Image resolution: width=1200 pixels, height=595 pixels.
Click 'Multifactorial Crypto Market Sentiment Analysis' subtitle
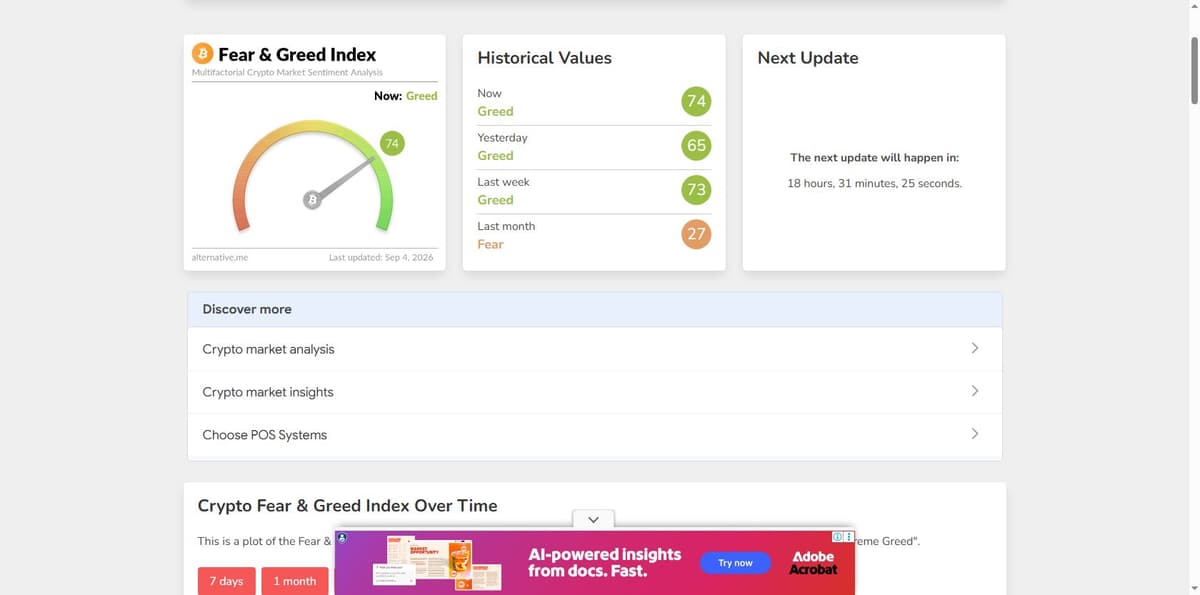[287, 73]
